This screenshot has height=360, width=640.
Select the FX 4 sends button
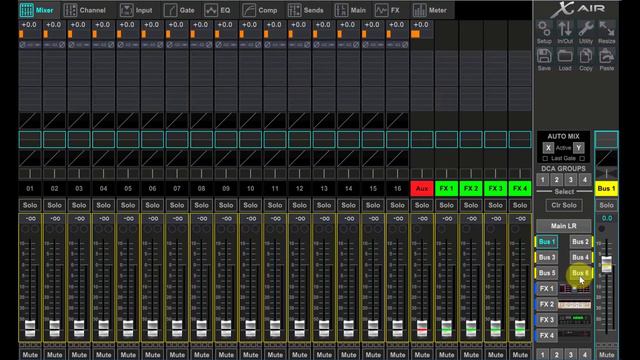(546, 336)
